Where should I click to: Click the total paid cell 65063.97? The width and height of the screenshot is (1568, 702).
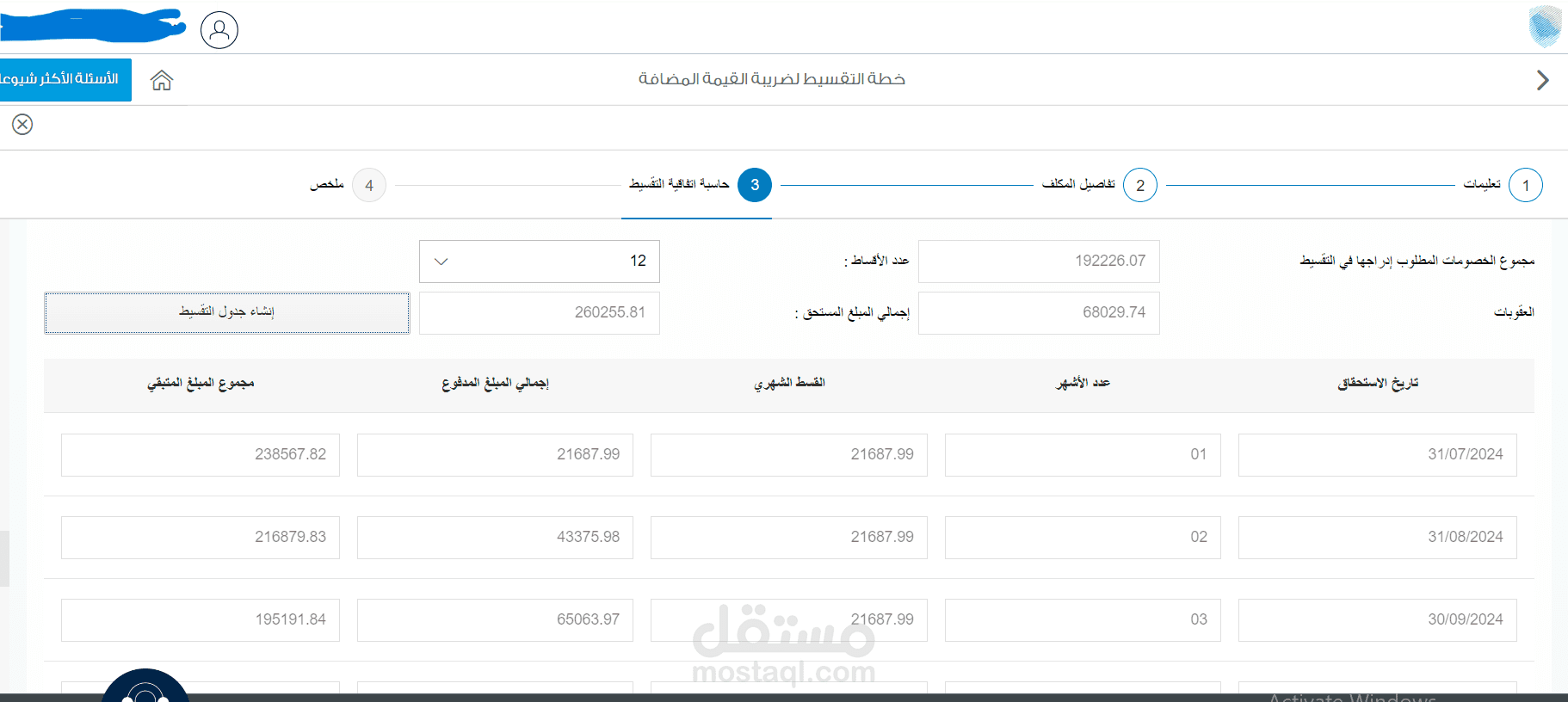495,620
